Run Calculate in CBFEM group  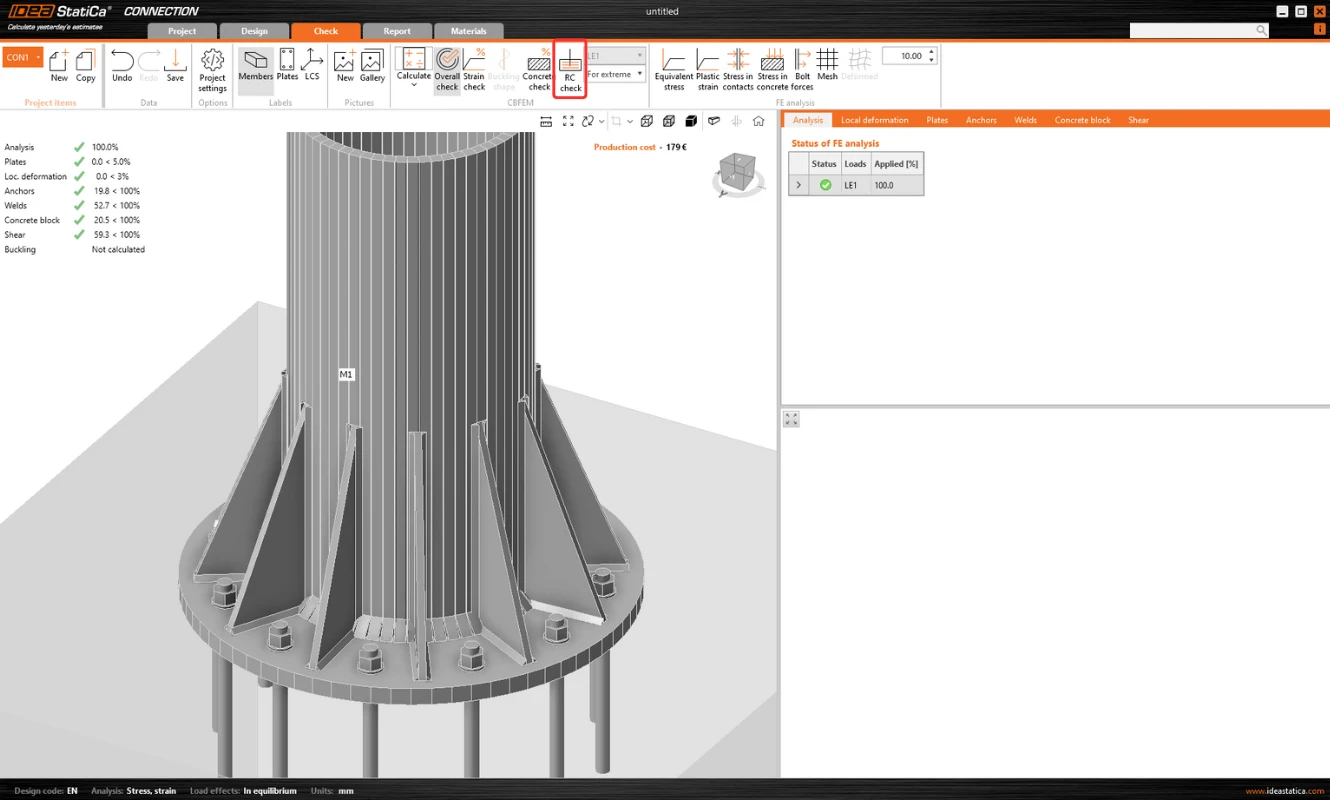(413, 68)
